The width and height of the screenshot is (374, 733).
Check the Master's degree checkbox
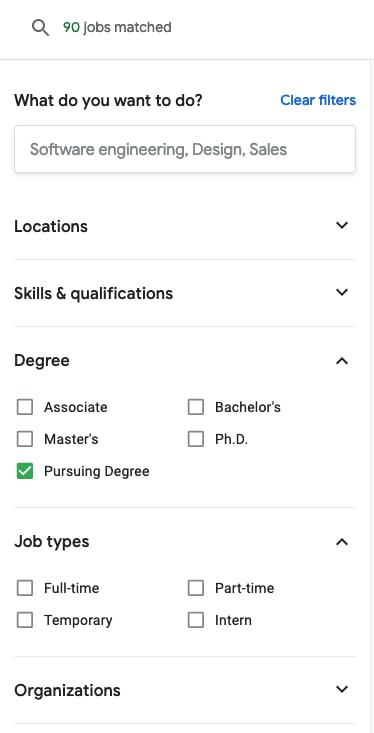[25, 439]
